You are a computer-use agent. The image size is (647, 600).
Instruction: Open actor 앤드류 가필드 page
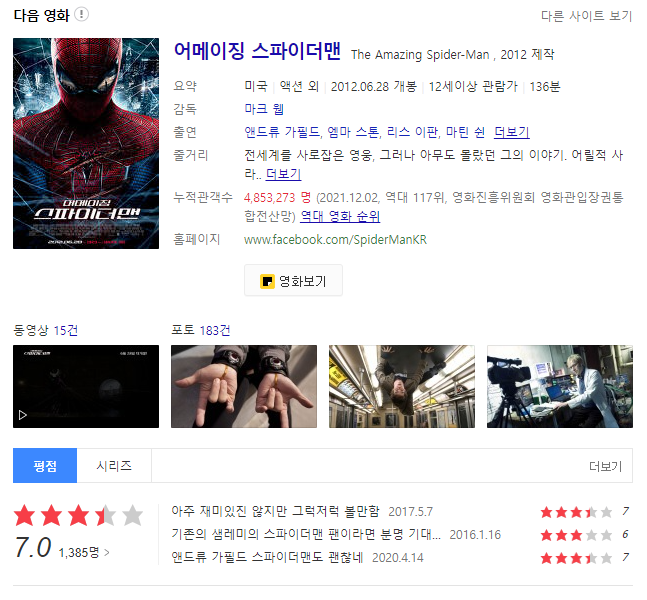pos(282,132)
